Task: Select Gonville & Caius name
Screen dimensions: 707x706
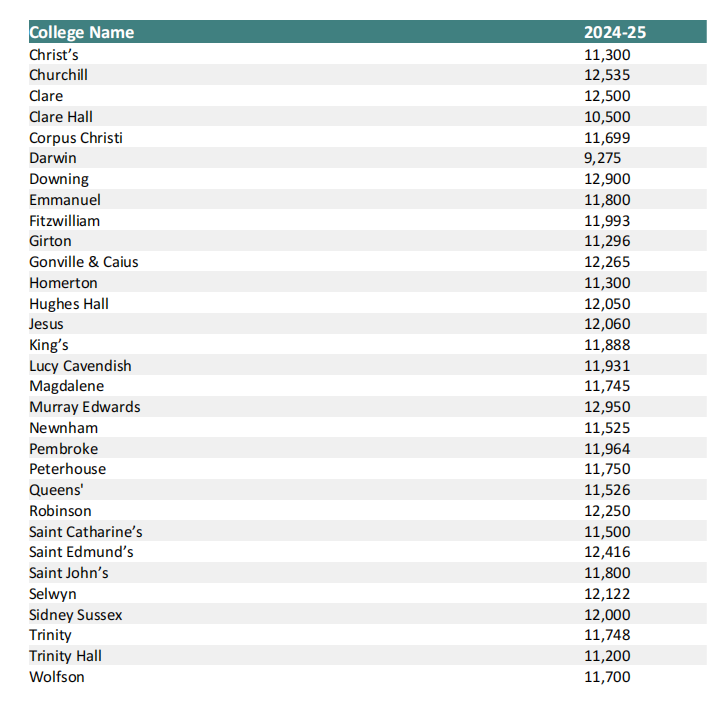Action: (x=84, y=262)
